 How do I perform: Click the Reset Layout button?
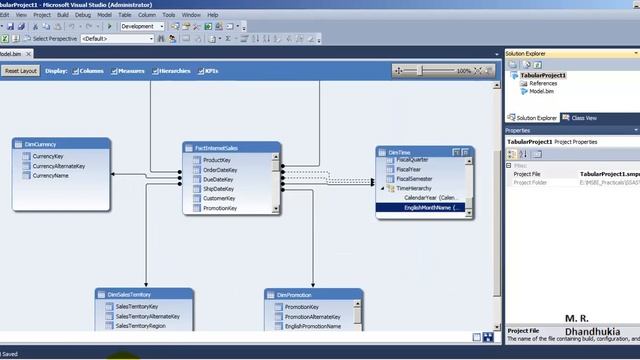coord(20,71)
